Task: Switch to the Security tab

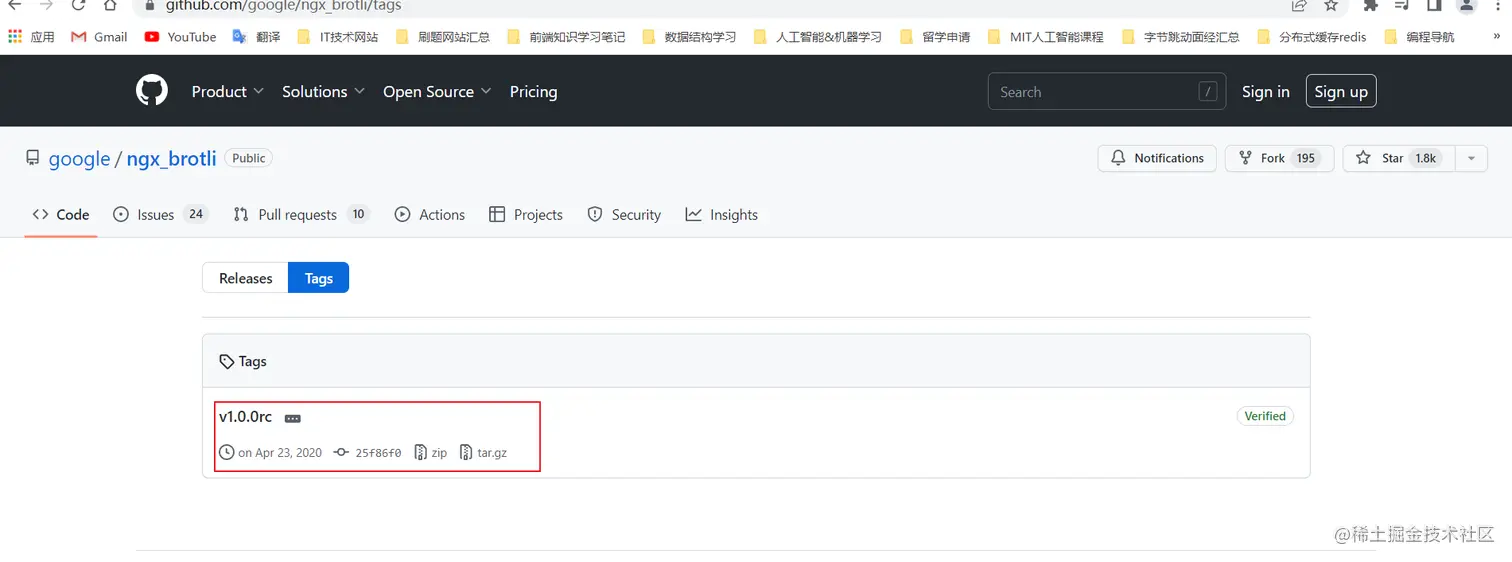Action: tap(624, 214)
